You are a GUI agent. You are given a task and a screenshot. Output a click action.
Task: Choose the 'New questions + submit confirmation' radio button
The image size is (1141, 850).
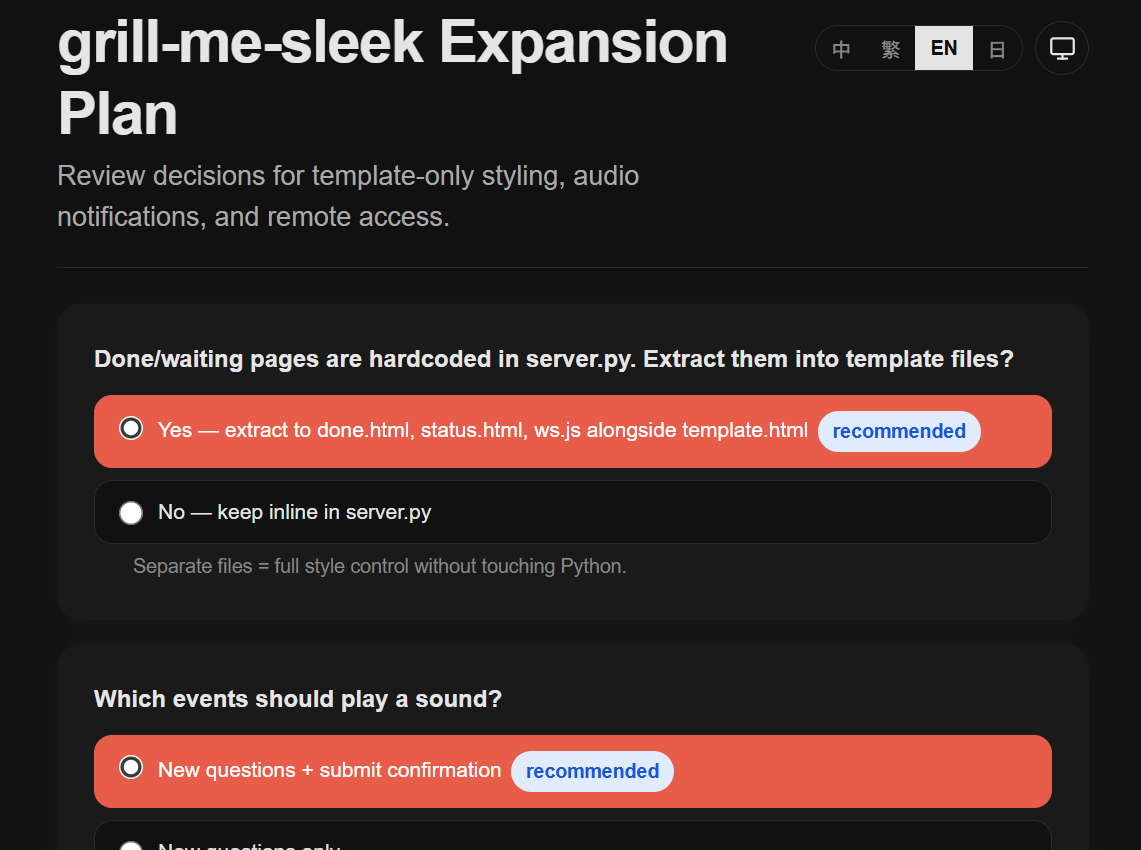[x=131, y=767]
